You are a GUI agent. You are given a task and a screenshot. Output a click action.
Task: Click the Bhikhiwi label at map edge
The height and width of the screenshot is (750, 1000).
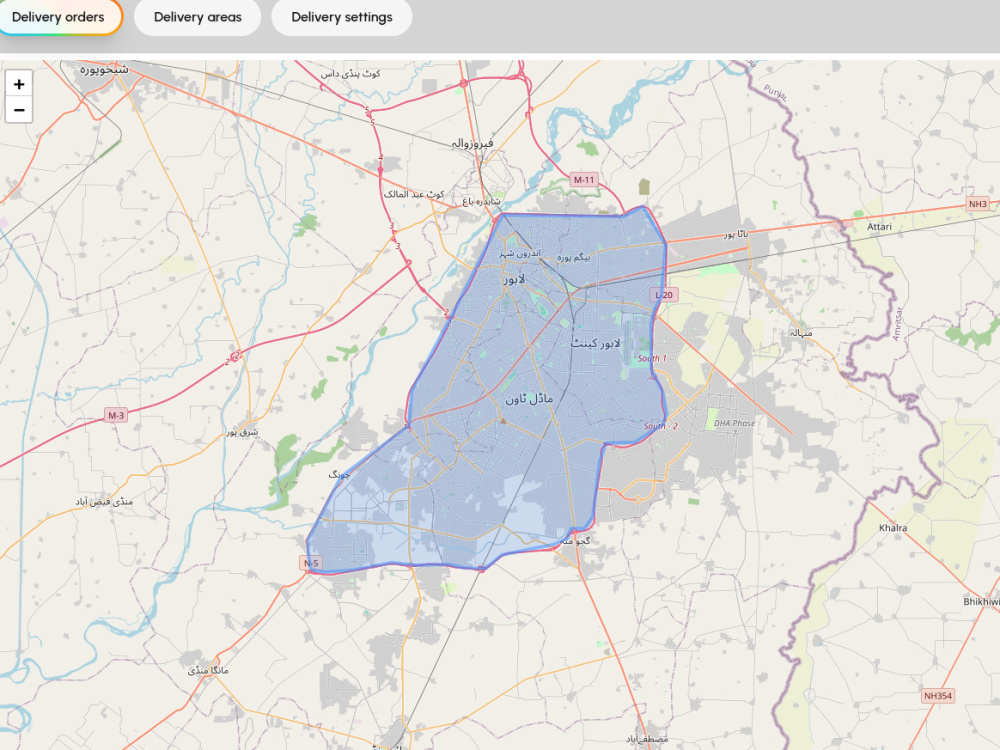point(981,601)
